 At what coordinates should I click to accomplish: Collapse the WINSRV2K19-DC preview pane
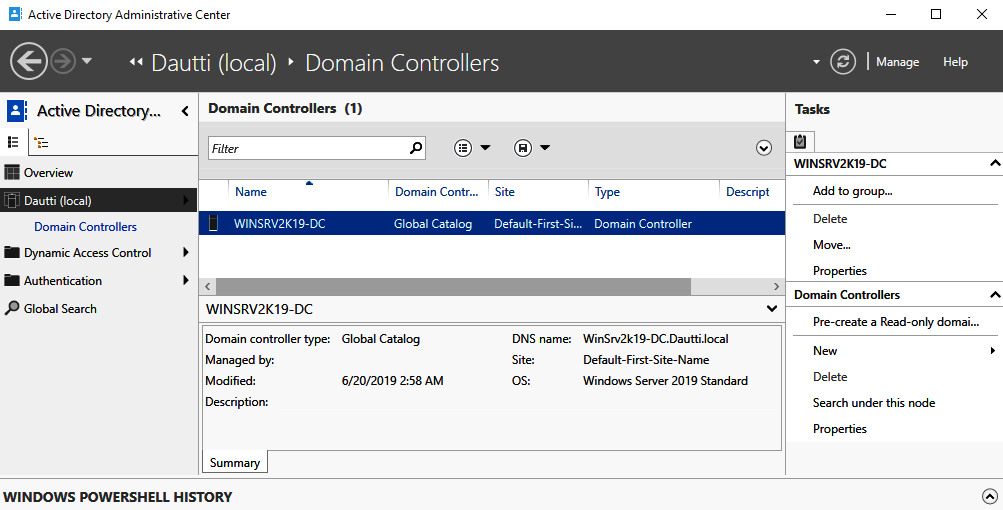pos(772,309)
